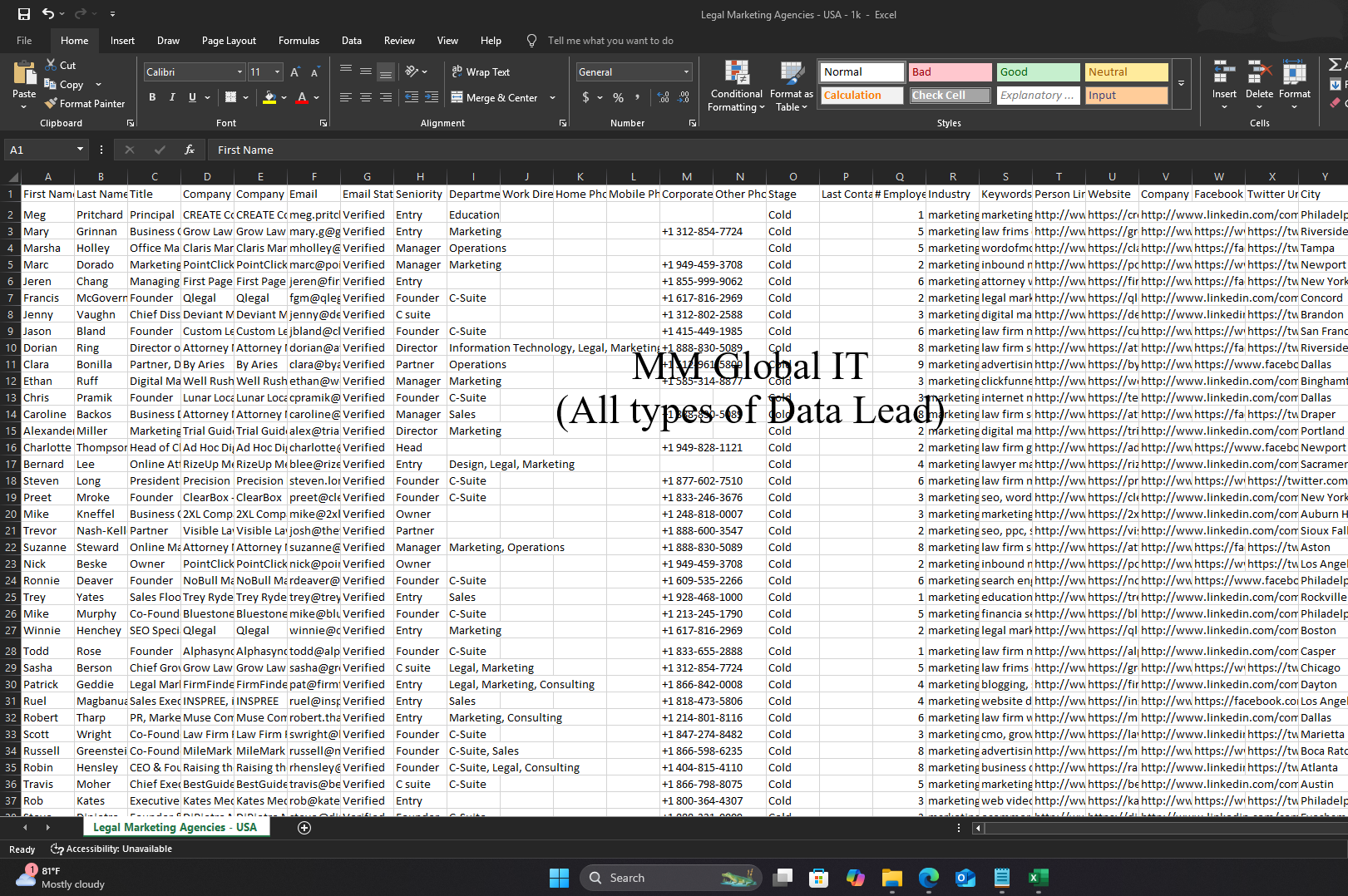Click Decrease Decimal icon

coord(683,97)
